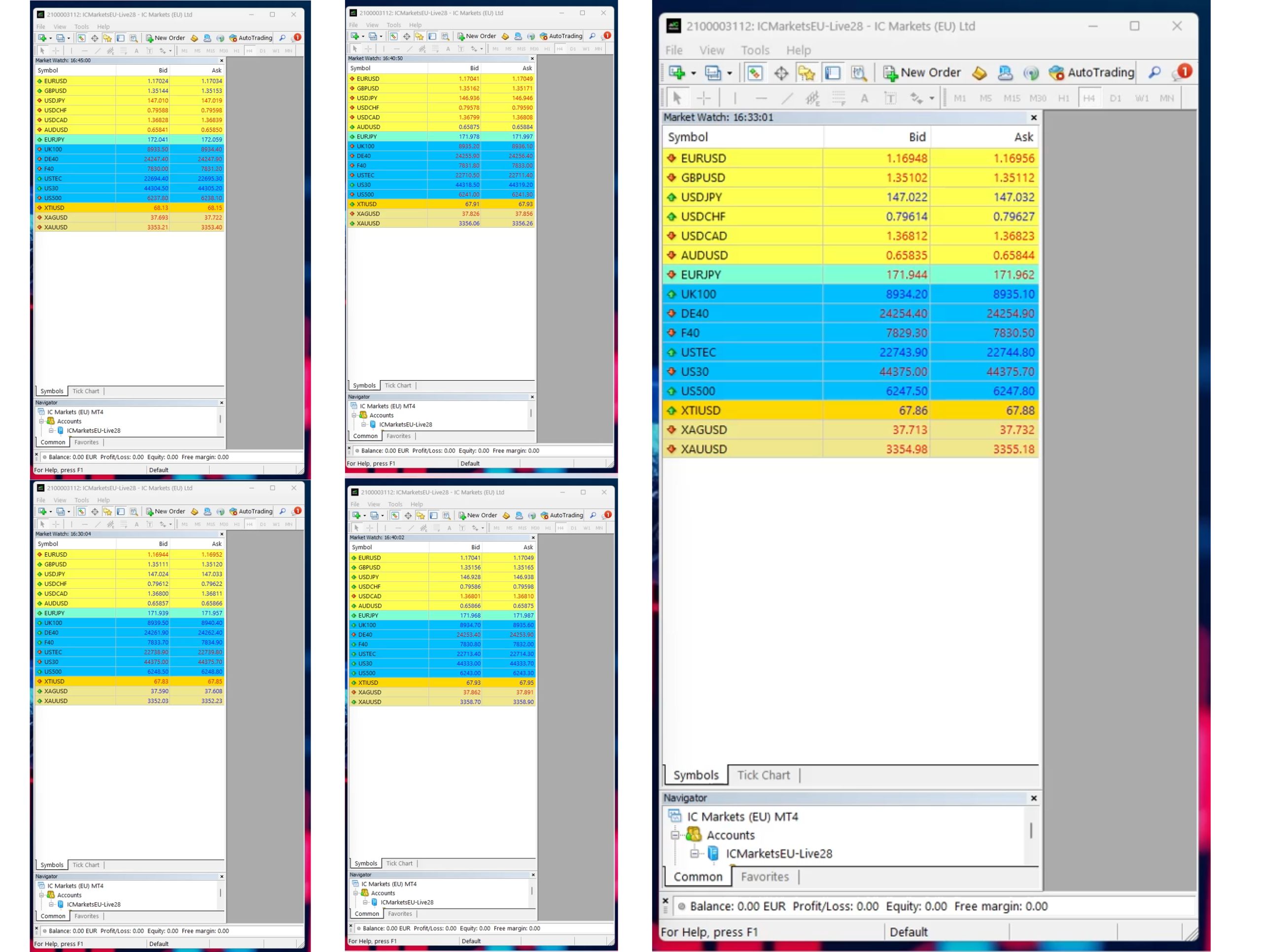Open Profiles dropdown arrow in the 16:33:01 window
This screenshot has width=1262, height=952.
click(x=730, y=73)
